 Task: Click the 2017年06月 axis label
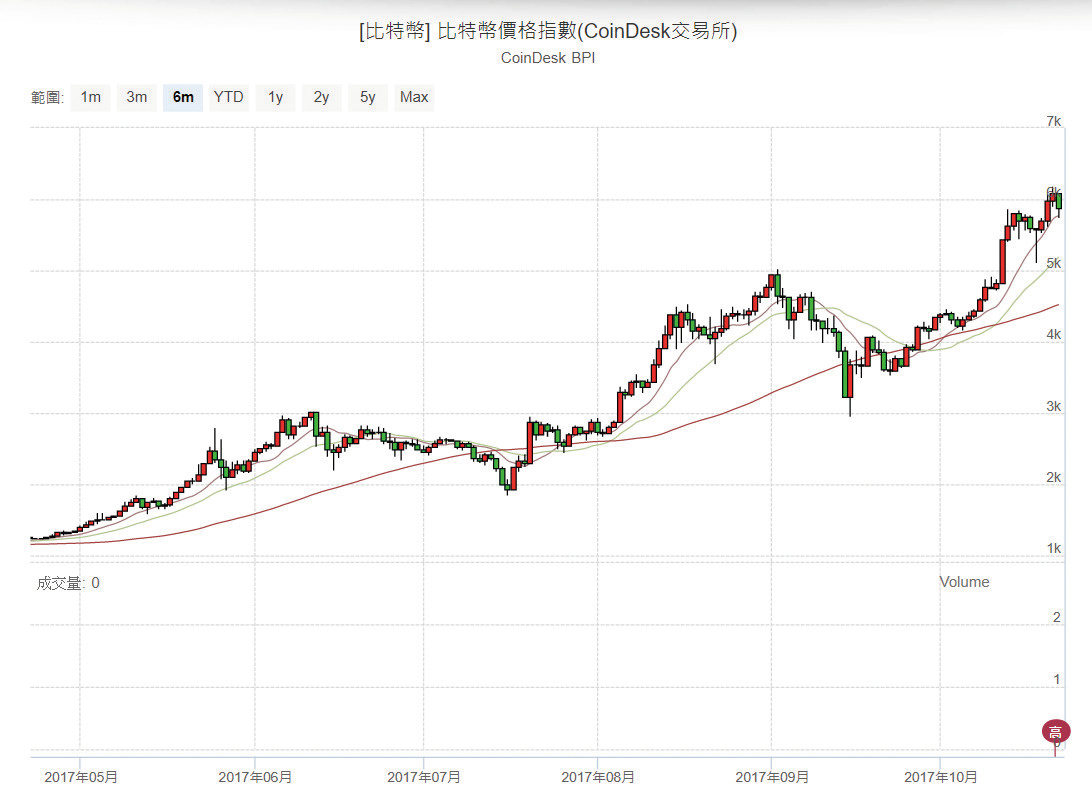(x=255, y=776)
